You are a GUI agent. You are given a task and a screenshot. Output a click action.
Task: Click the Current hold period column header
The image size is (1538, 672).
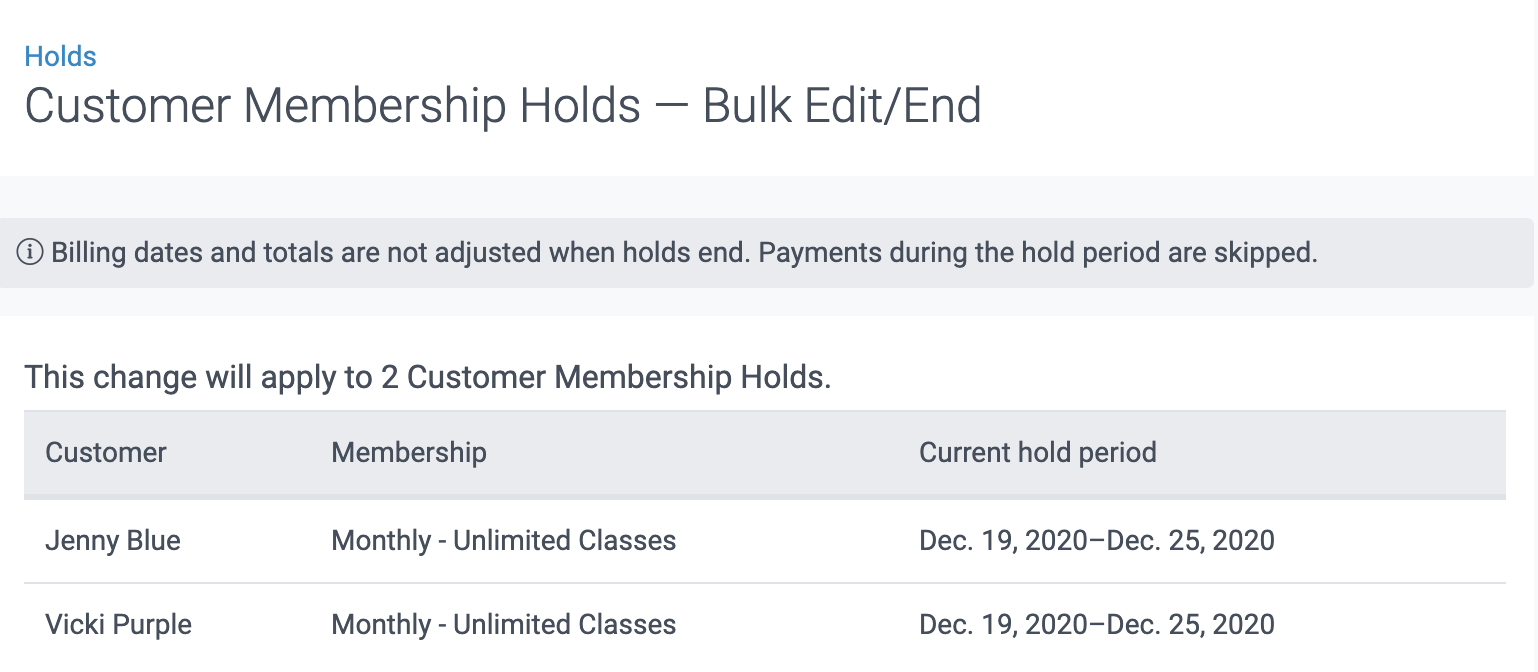(1037, 453)
